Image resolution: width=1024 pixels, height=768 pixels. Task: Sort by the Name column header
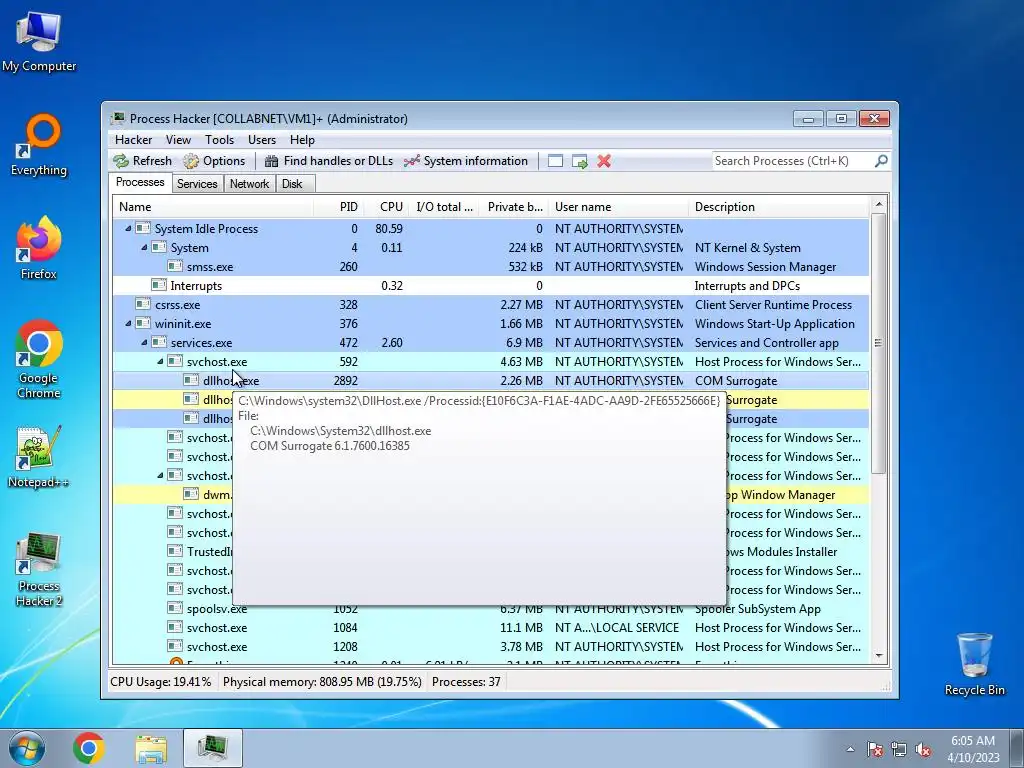[213, 207]
